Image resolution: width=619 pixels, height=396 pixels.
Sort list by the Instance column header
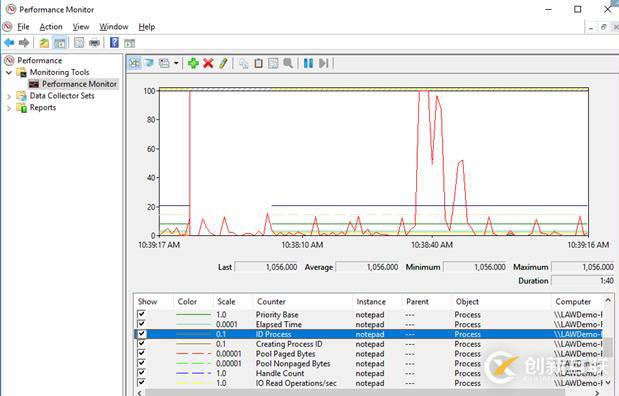377,302
